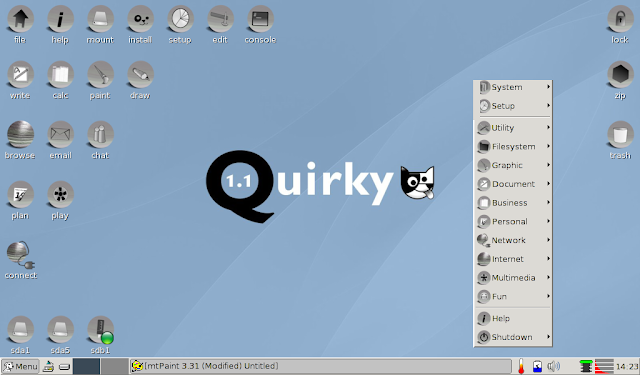Expand the Network submenu
Viewport: 640px width, 375px height.
tap(513, 240)
